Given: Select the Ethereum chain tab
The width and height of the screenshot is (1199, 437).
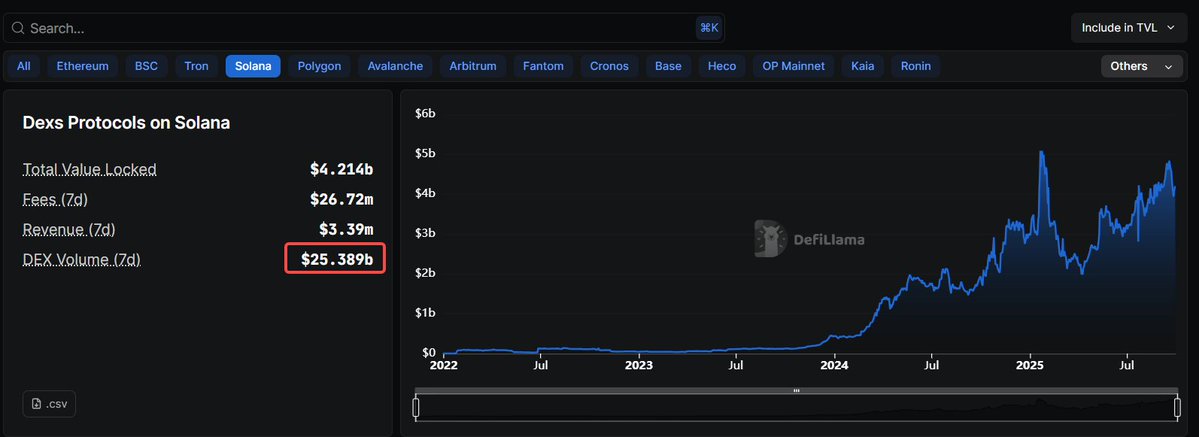Looking at the screenshot, I should (x=83, y=66).
